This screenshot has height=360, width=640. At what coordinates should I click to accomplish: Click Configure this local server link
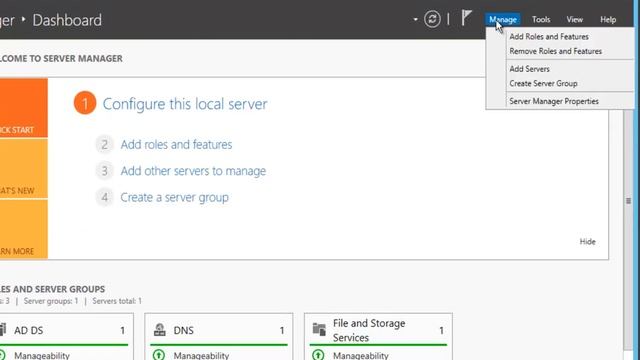point(185,104)
